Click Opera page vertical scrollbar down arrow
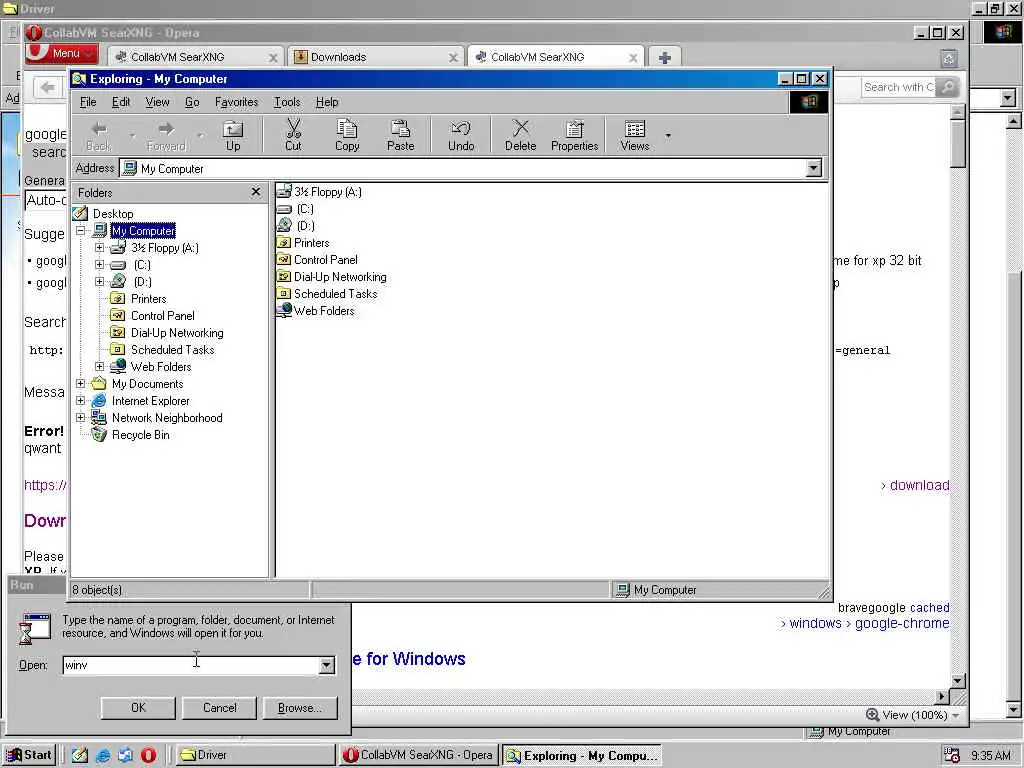The image size is (1024, 768). click(x=957, y=681)
